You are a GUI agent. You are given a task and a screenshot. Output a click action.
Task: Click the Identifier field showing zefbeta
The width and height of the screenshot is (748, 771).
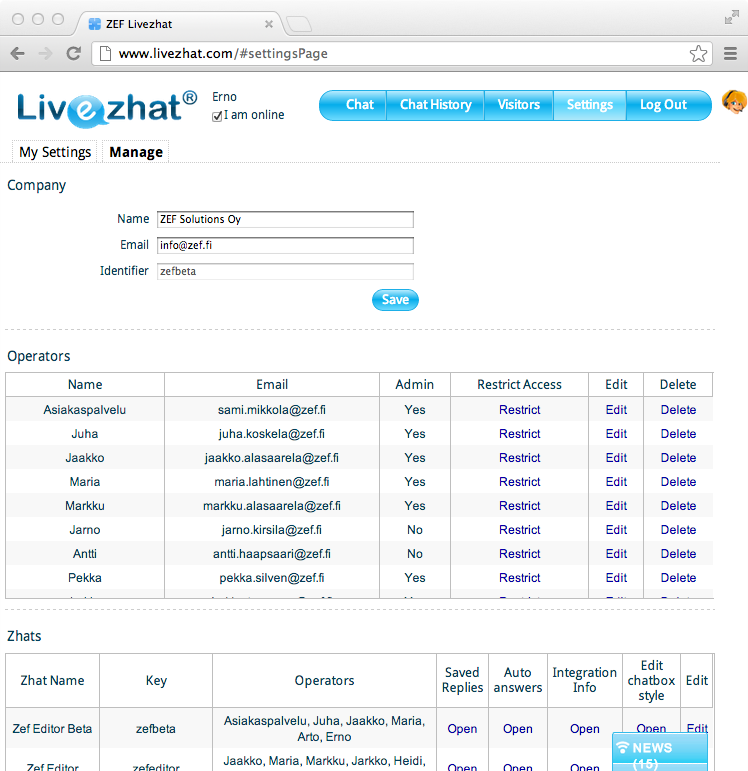285,271
